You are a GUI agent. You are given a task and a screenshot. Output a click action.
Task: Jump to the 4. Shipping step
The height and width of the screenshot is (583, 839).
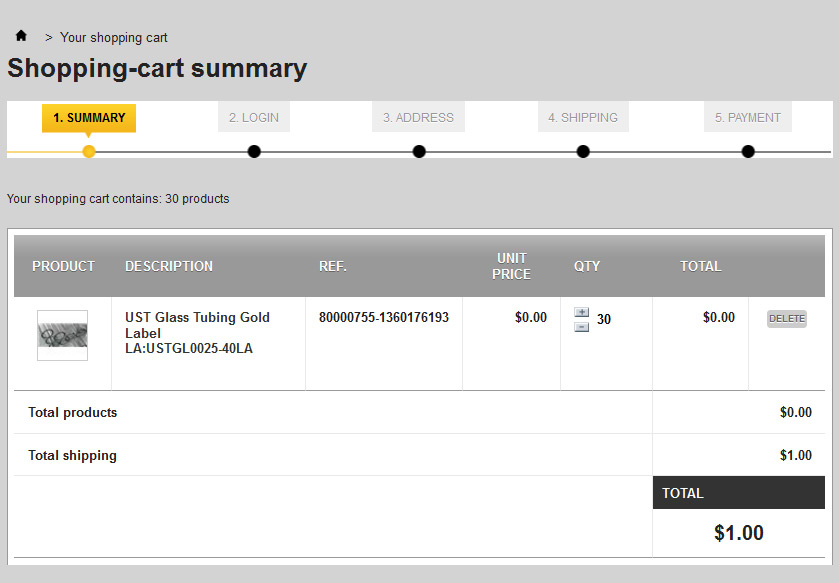tap(583, 118)
